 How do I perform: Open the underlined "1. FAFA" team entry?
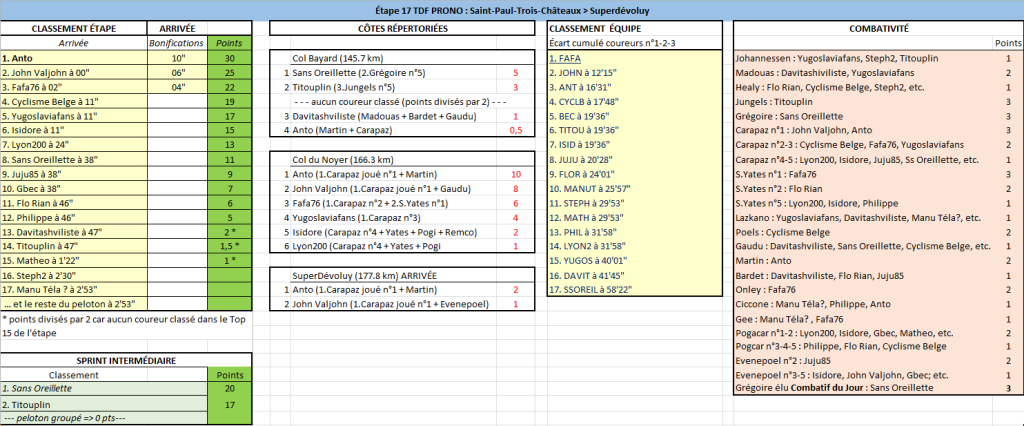coord(566,59)
